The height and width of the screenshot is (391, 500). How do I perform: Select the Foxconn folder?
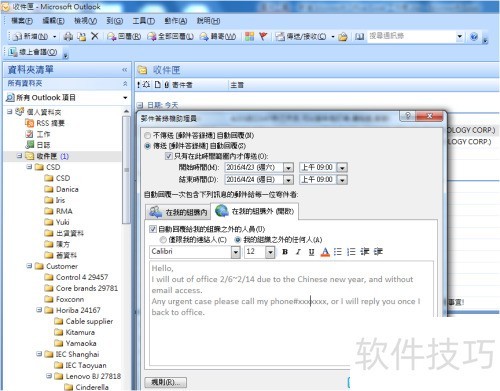(64, 299)
